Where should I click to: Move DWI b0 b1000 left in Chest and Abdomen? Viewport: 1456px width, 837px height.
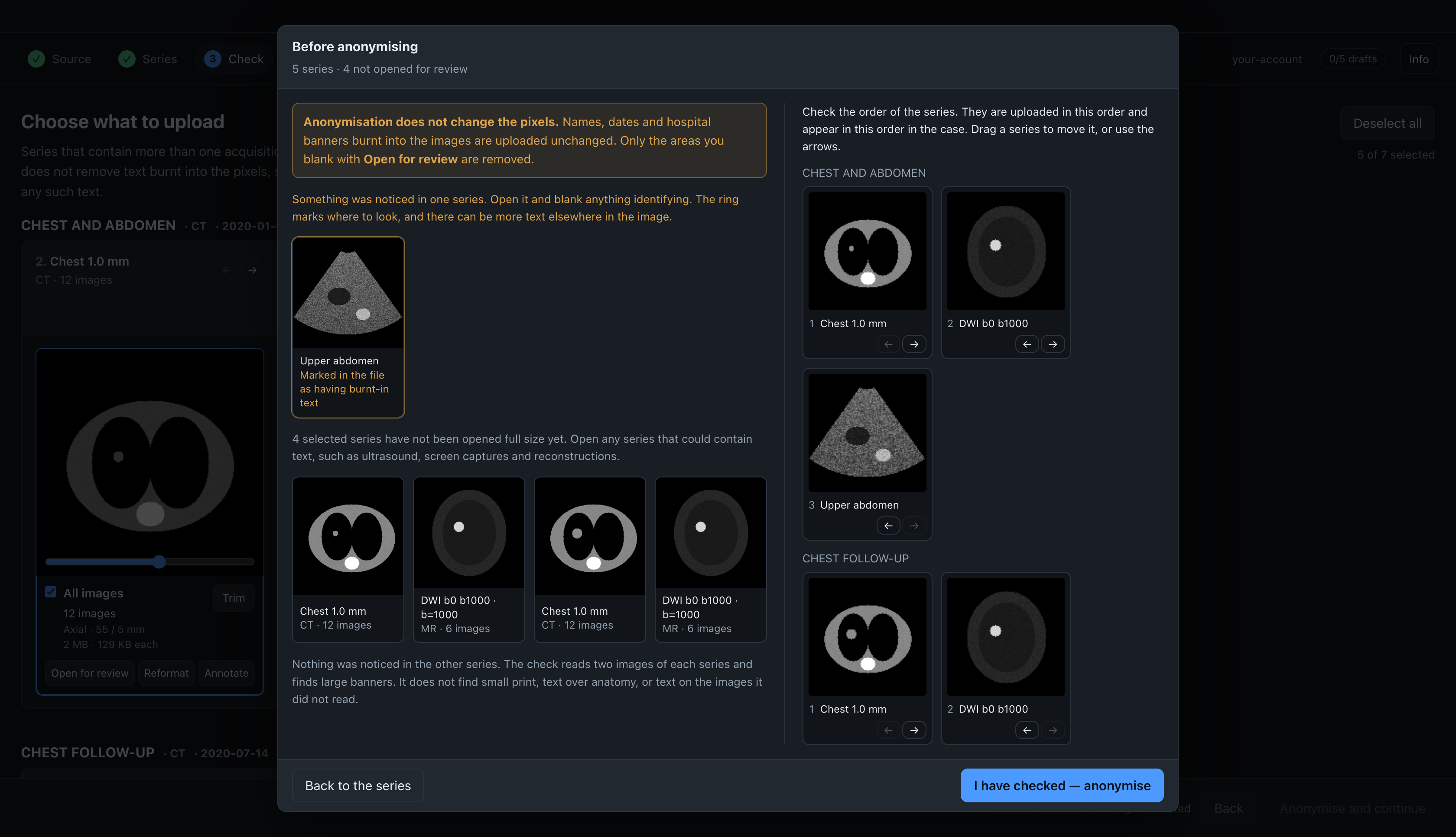1027,344
